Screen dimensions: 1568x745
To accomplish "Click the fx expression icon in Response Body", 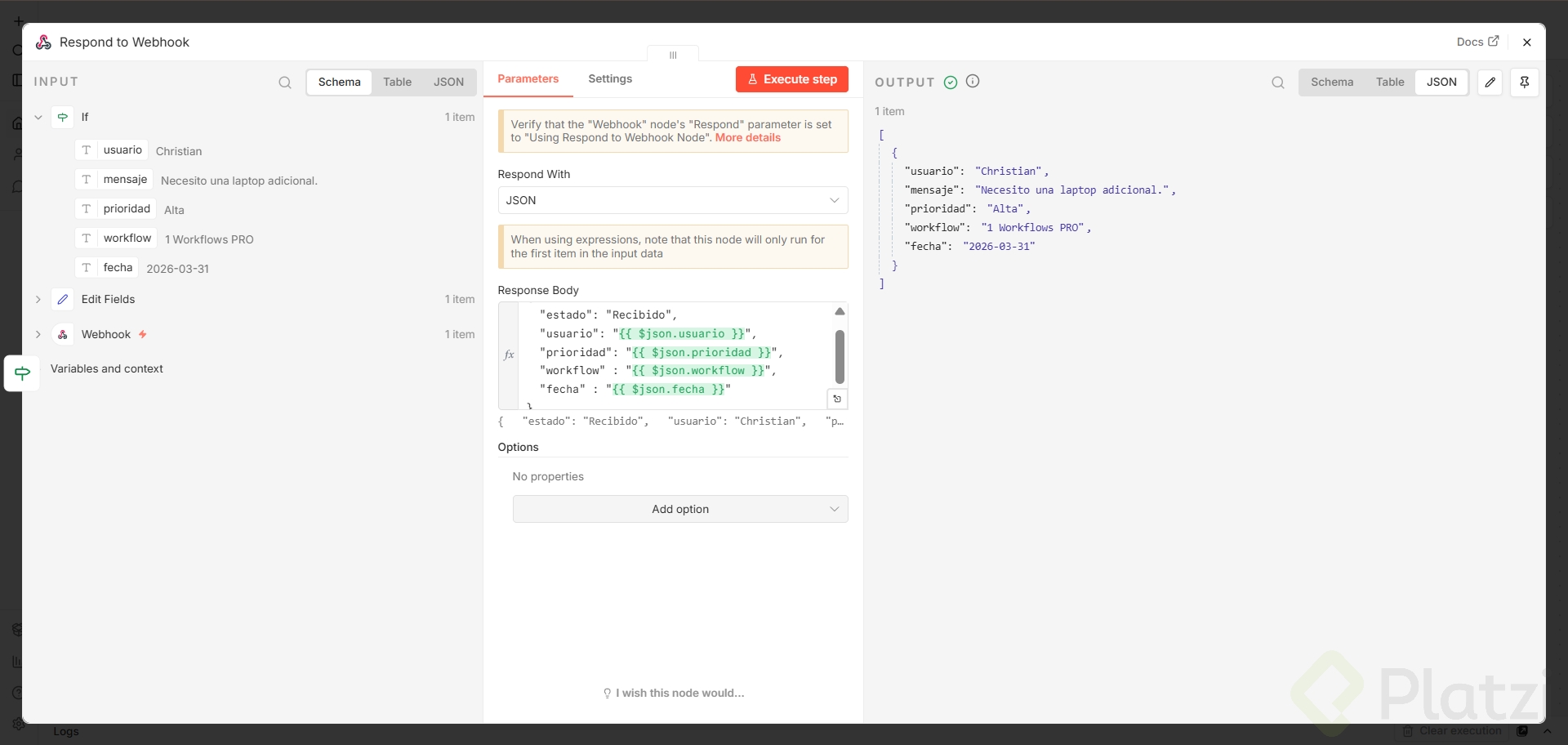I will [x=509, y=355].
